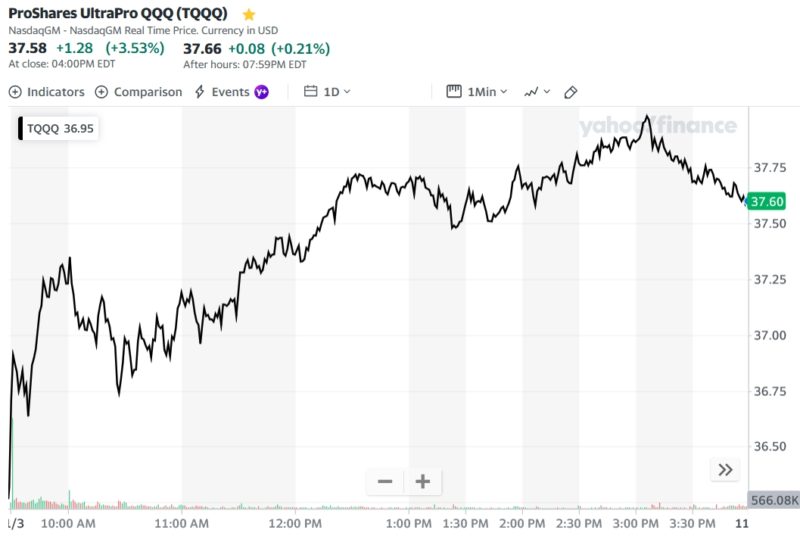Zoom in with the plus button

[x=422, y=482]
